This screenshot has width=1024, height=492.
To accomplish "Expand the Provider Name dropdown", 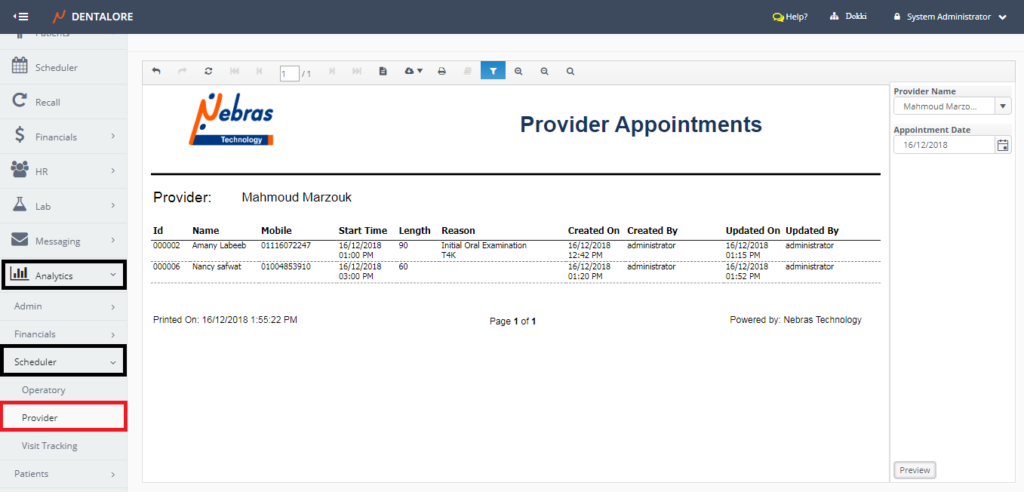I will 1003,106.
